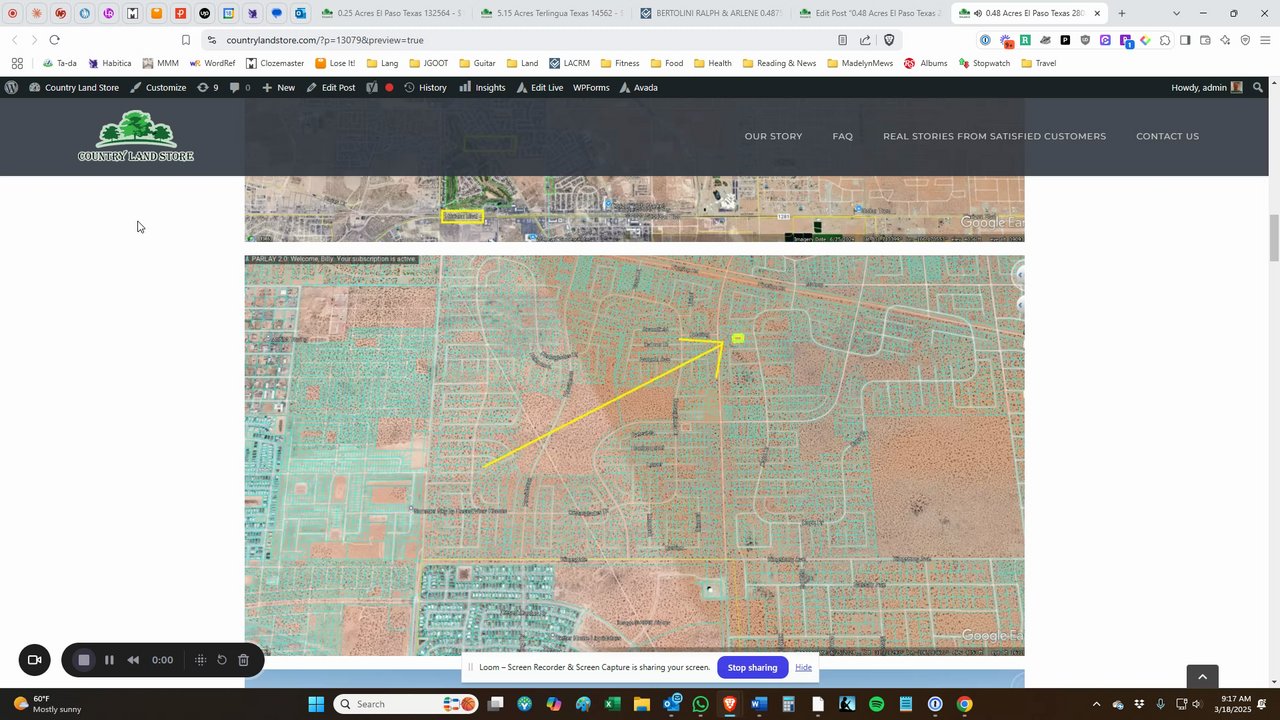This screenshot has height=720, width=1280.
Task: Click the Stop sharing button
Action: tap(752, 667)
